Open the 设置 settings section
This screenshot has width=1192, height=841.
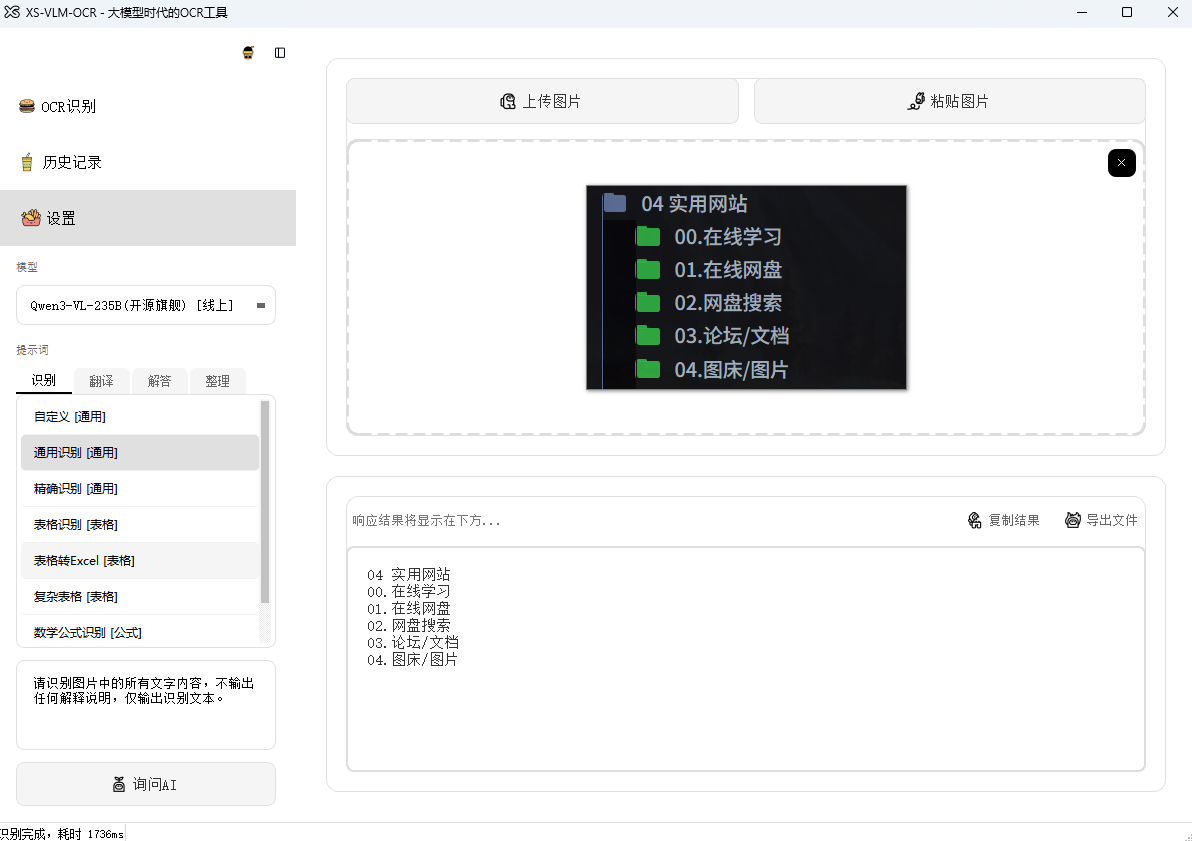pos(148,218)
